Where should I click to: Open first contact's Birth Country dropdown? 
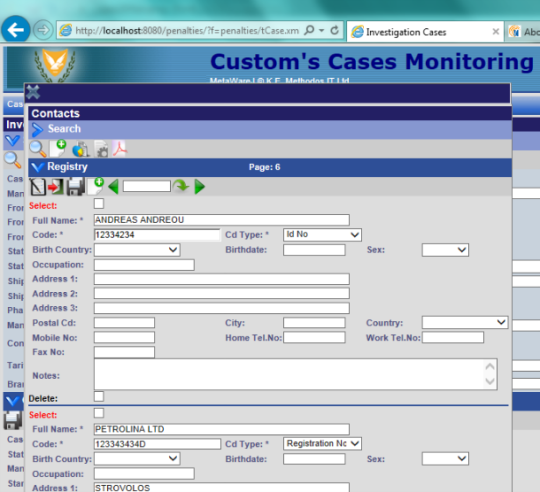click(137, 250)
